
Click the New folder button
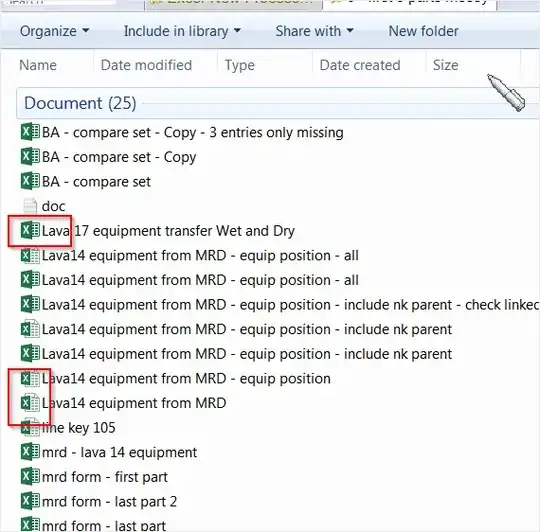click(423, 31)
